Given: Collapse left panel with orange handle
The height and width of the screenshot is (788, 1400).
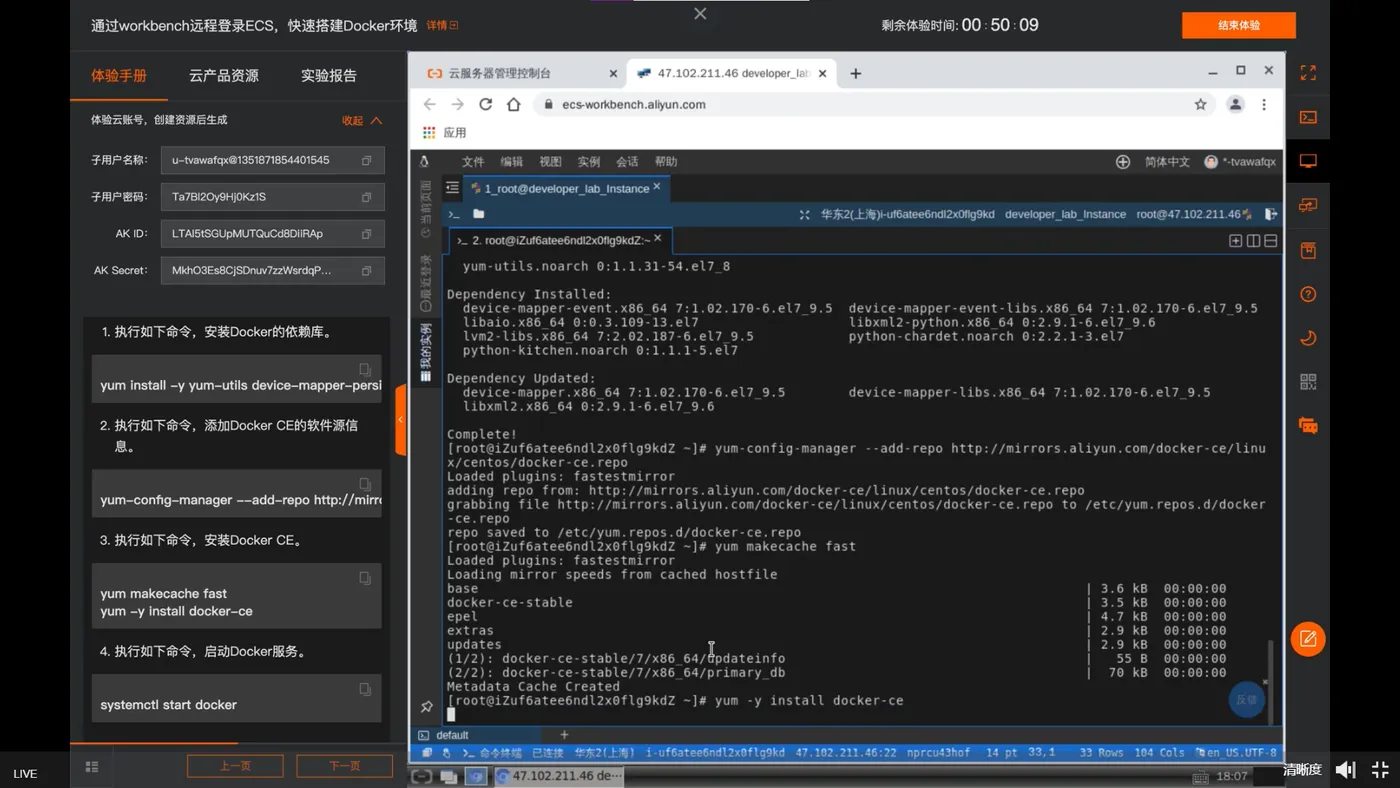Looking at the screenshot, I should pyautogui.click(x=401, y=419).
